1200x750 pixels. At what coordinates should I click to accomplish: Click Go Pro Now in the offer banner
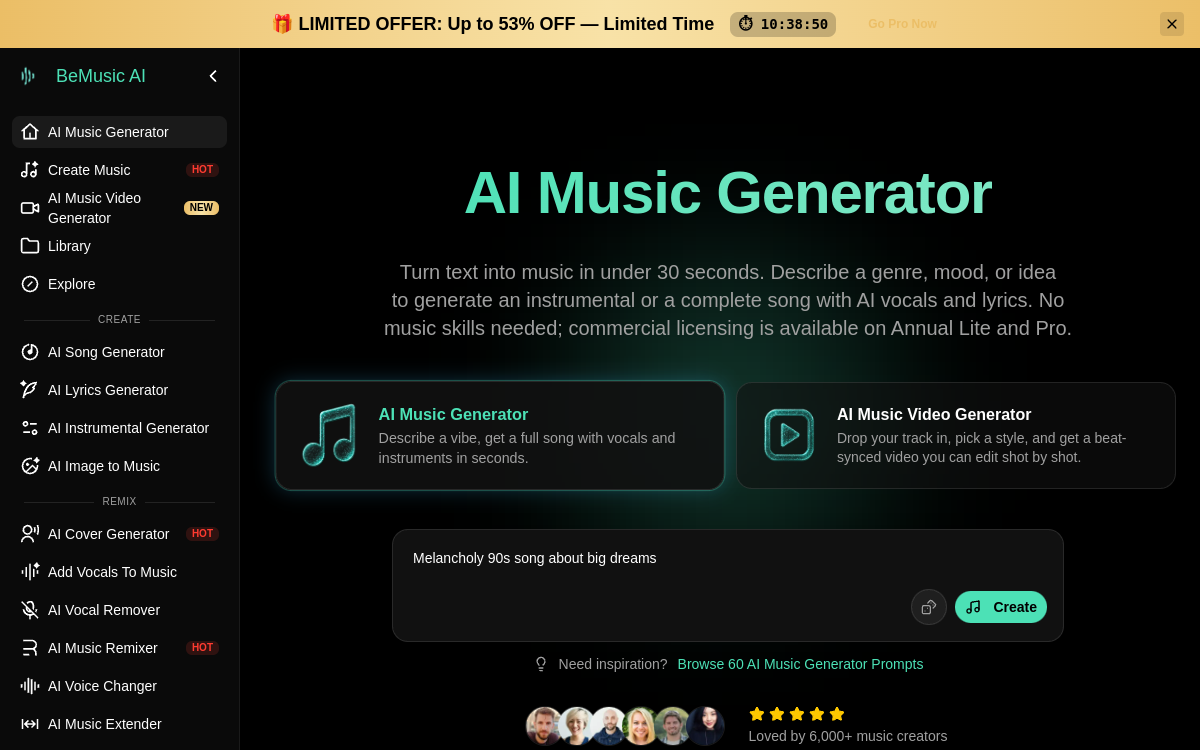902,24
